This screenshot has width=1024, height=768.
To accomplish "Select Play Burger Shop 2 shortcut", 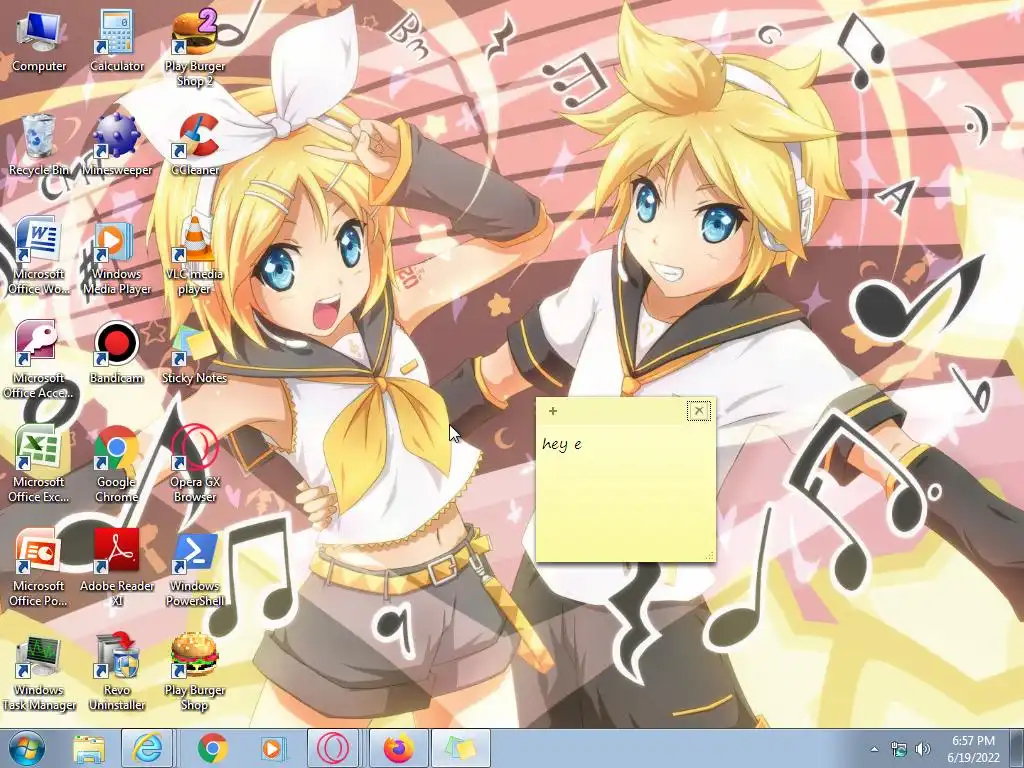I will click(x=195, y=49).
